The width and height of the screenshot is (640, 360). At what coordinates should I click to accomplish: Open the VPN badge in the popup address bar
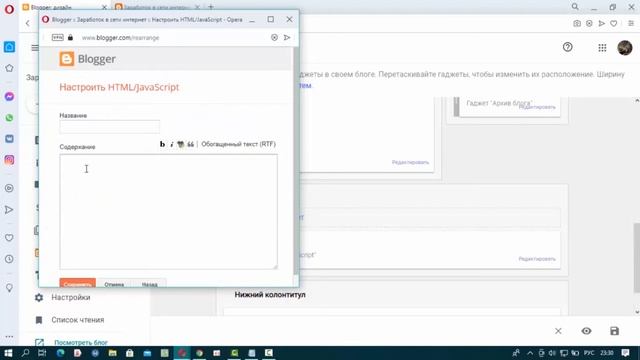[x=58, y=38]
